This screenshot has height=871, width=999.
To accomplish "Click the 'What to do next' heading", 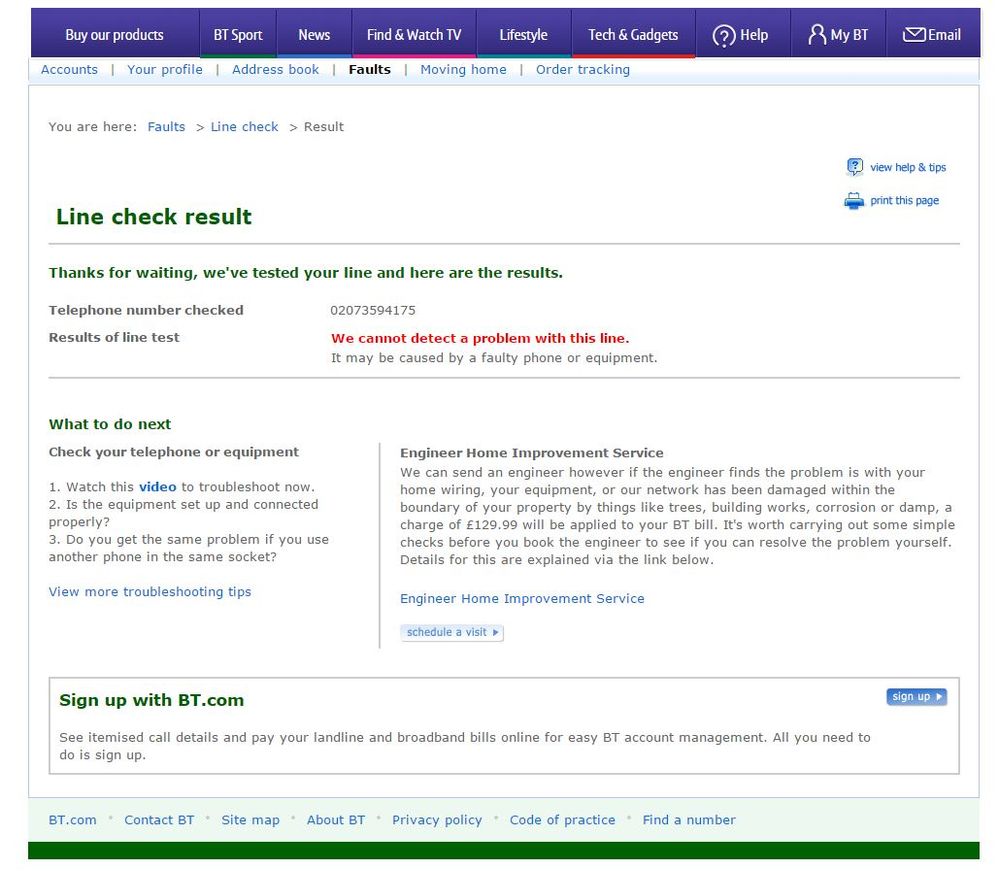I will click(110, 424).
